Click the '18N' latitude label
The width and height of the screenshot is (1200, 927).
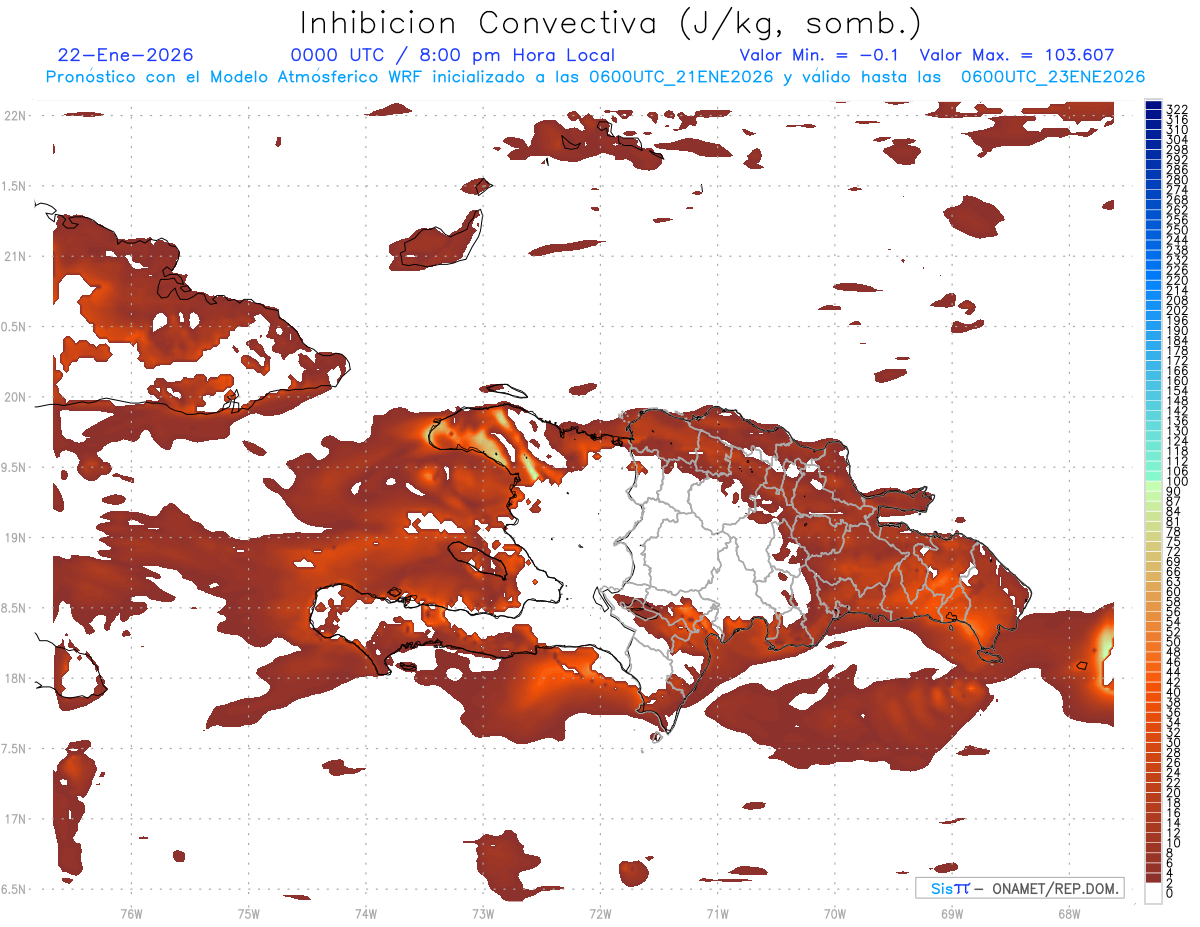click(x=14, y=678)
